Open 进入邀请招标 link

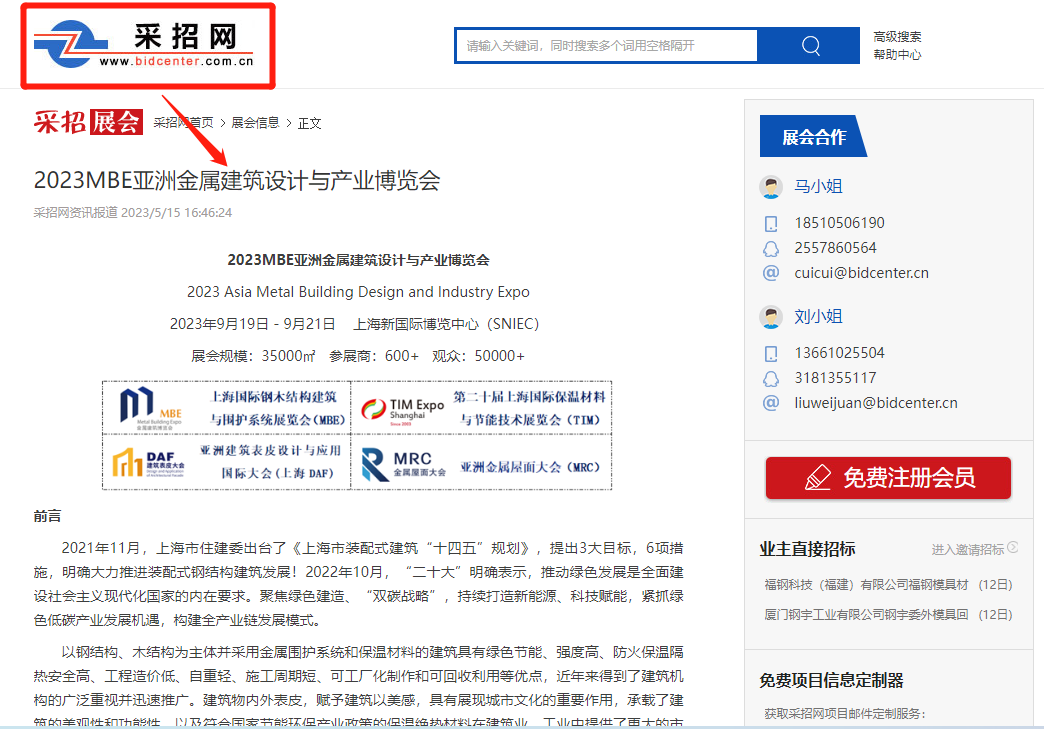pyautogui.click(x=967, y=549)
